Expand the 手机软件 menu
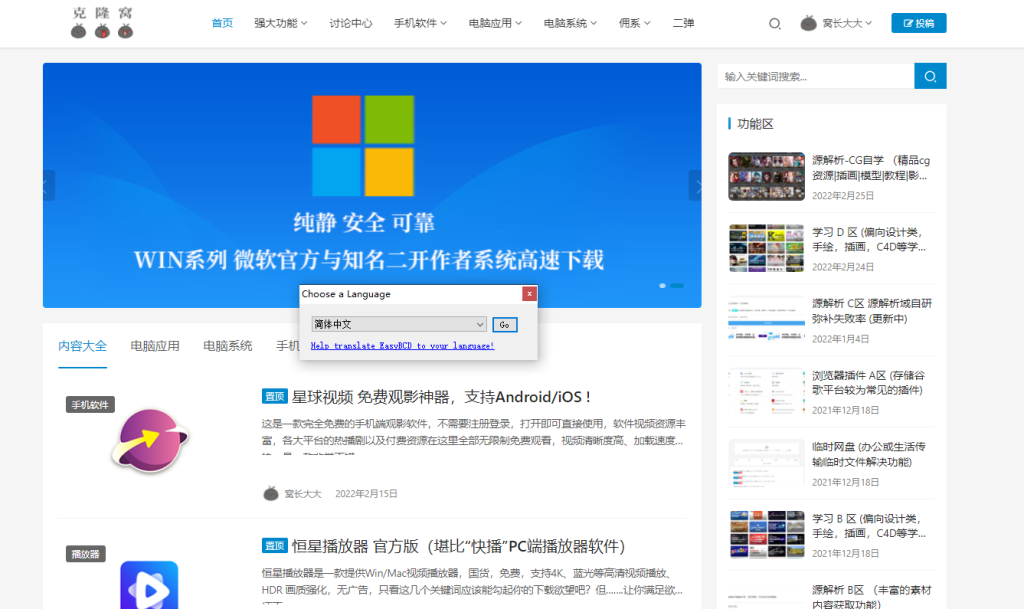Image resolution: width=1024 pixels, height=609 pixels. [420, 23]
